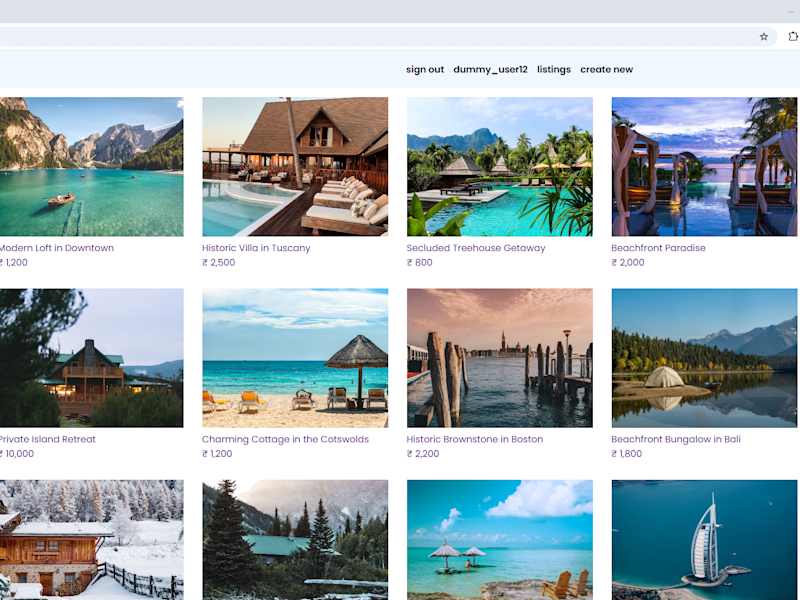Open the Secluded Treehouse Getaway photo
Screen dimensions: 800x600
(x=499, y=167)
